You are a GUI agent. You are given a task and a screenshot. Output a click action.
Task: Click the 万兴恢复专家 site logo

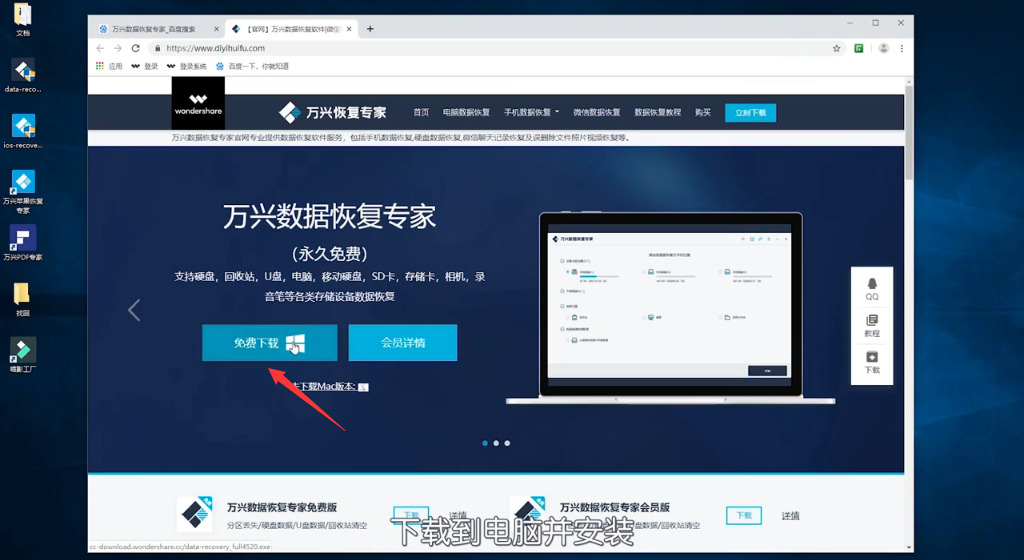[332, 112]
